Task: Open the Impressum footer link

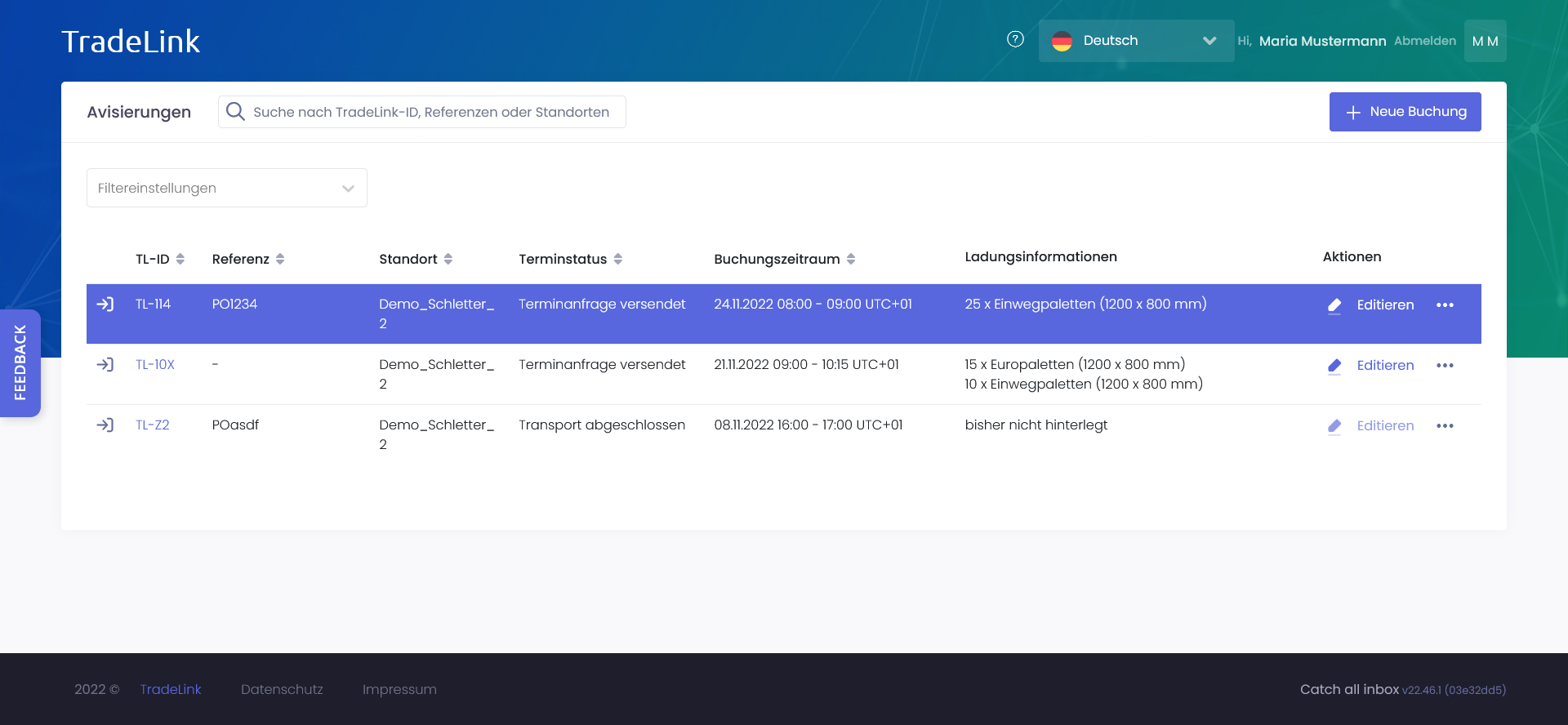Action: click(x=399, y=689)
